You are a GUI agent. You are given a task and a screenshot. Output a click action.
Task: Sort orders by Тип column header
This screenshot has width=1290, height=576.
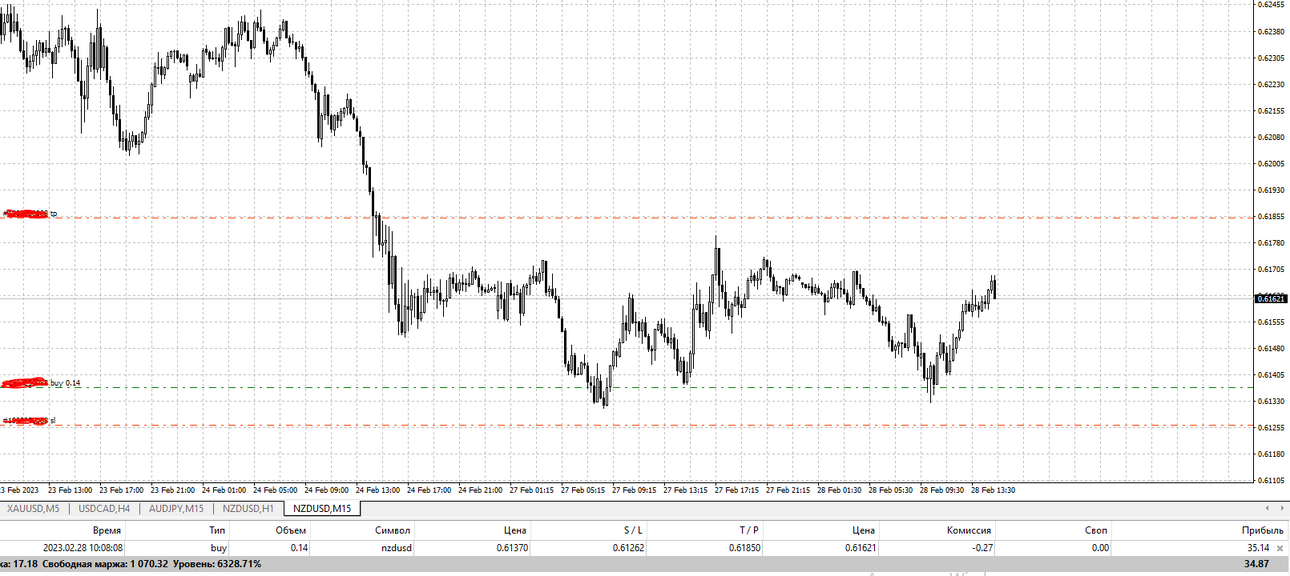pos(217,530)
